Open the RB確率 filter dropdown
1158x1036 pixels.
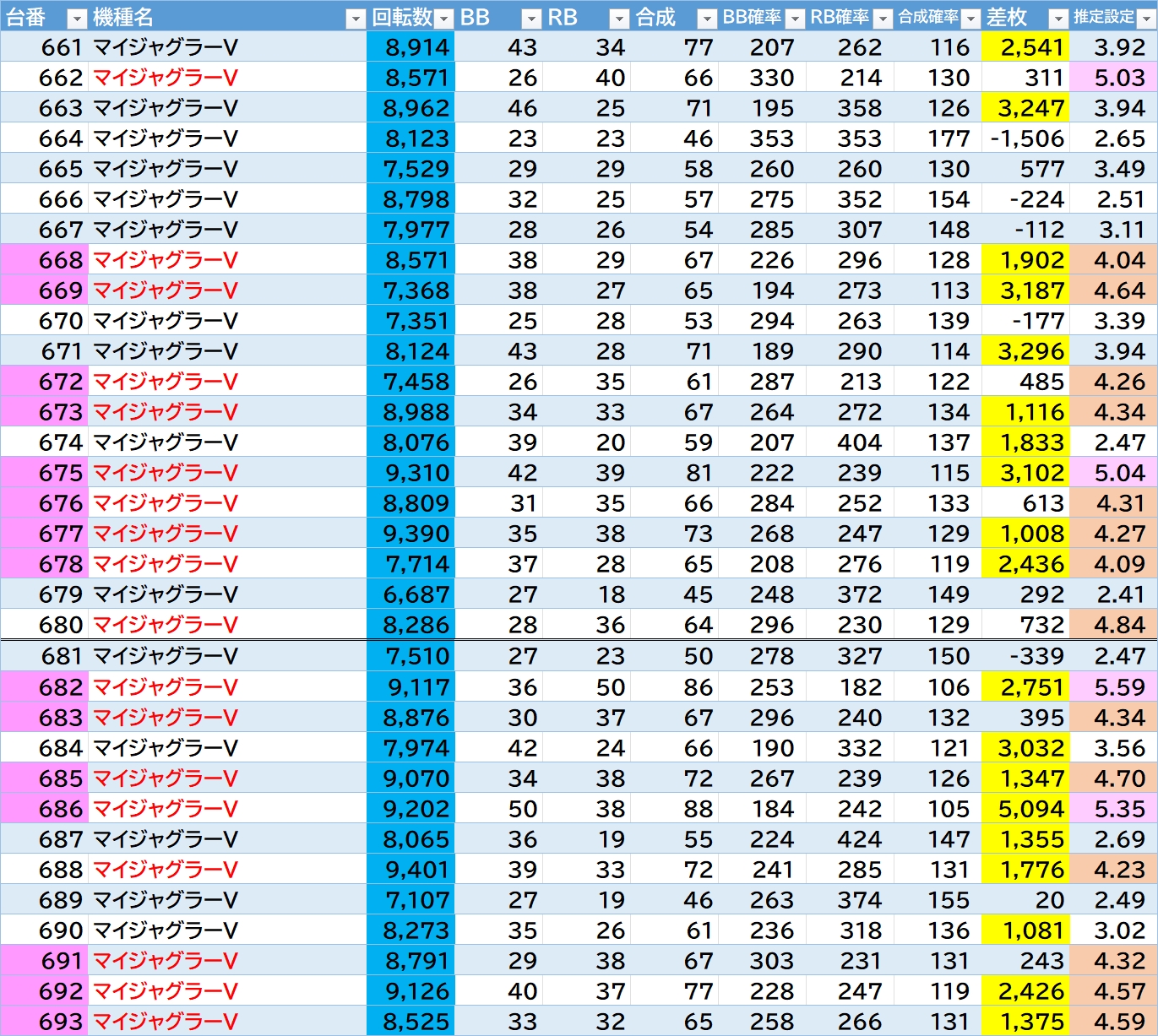click(x=883, y=19)
